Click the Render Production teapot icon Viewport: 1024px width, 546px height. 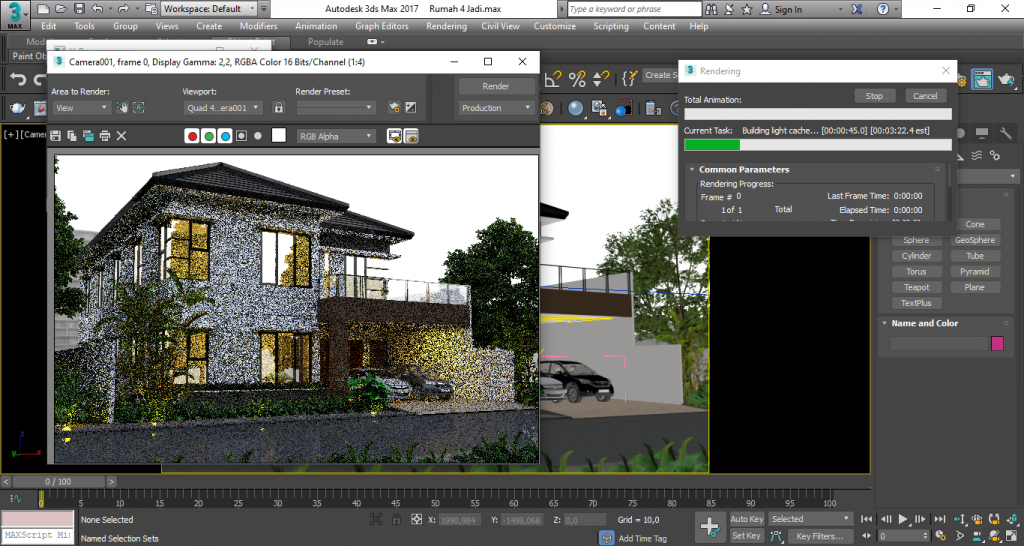click(1008, 79)
